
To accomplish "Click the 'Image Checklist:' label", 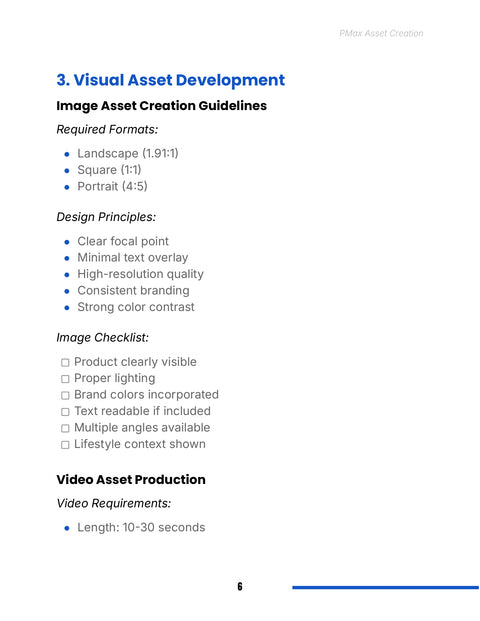I will coord(103,337).
